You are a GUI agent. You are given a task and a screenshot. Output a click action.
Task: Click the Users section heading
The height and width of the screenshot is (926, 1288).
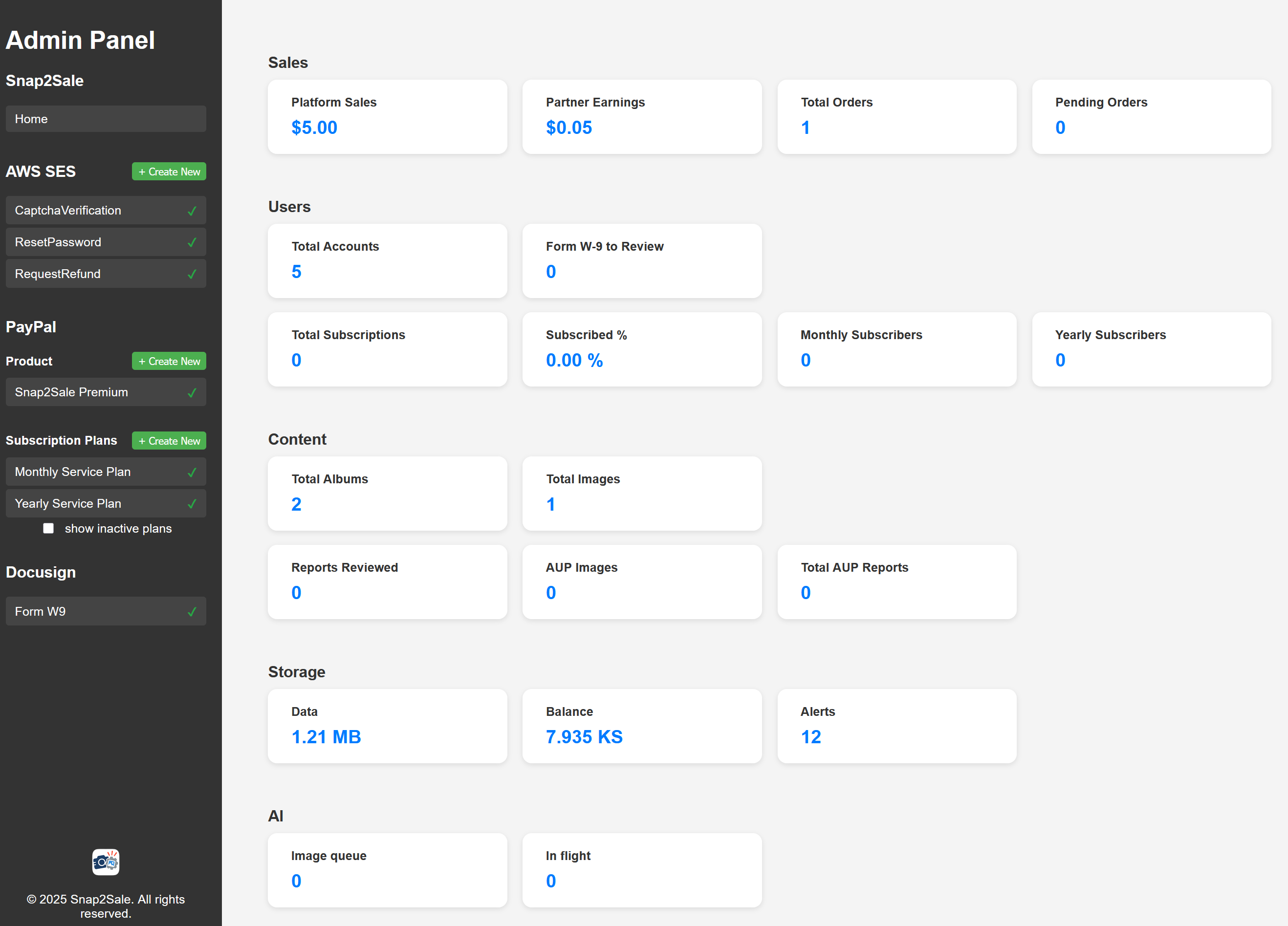pyautogui.click(x=289, y=207)
